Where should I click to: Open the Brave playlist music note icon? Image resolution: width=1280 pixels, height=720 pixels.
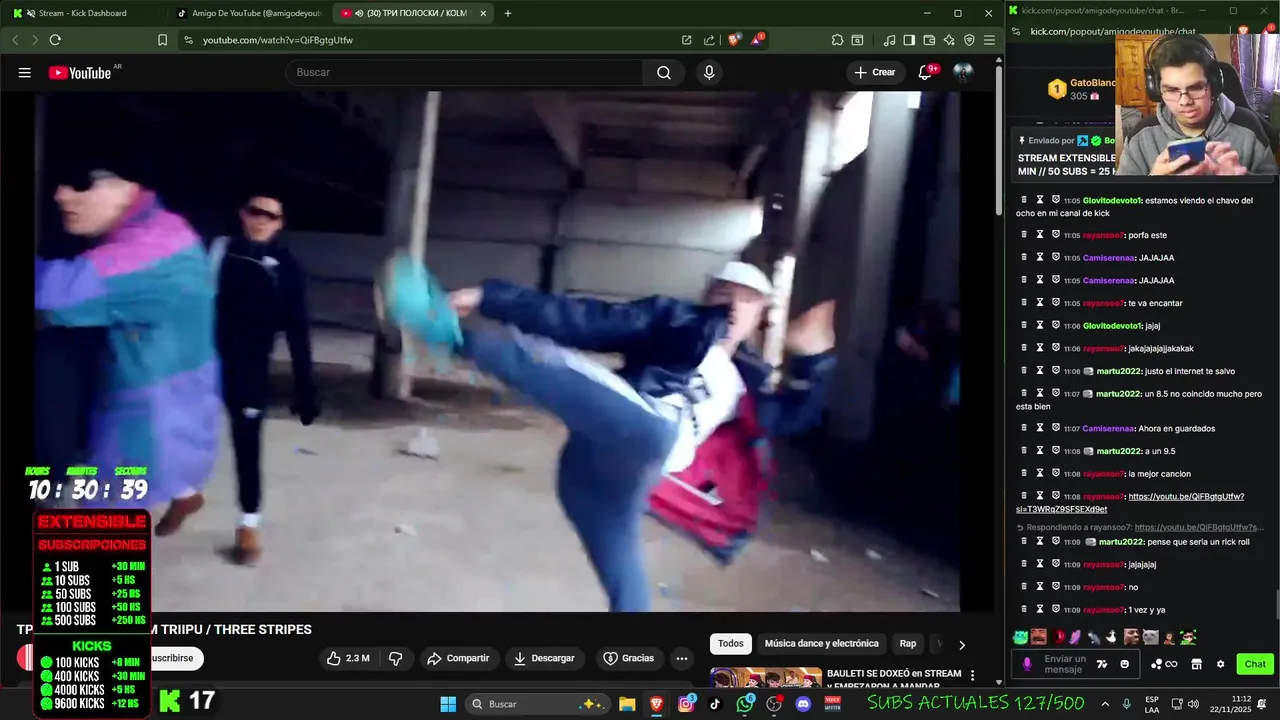(x=889, y=40)
